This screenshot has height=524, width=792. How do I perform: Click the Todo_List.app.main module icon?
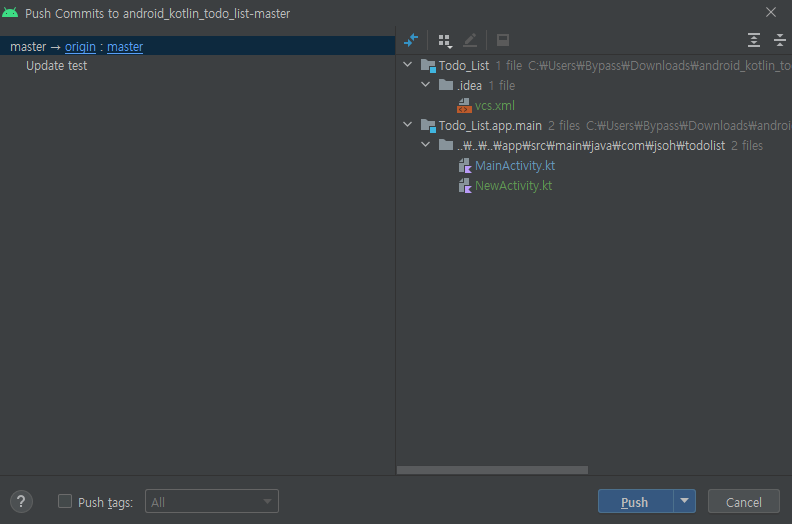click(428, 125)
